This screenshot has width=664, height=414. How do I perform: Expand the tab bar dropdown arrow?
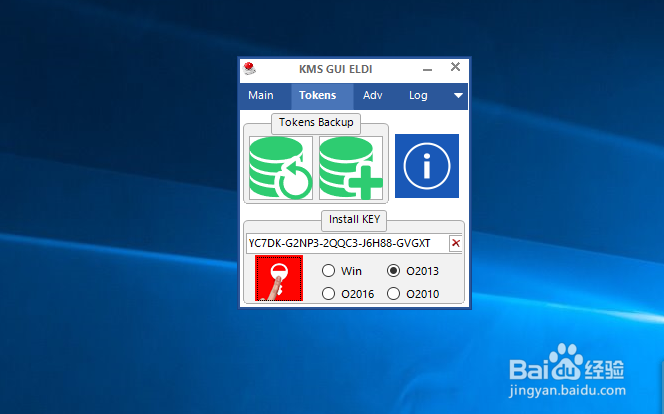458,95
